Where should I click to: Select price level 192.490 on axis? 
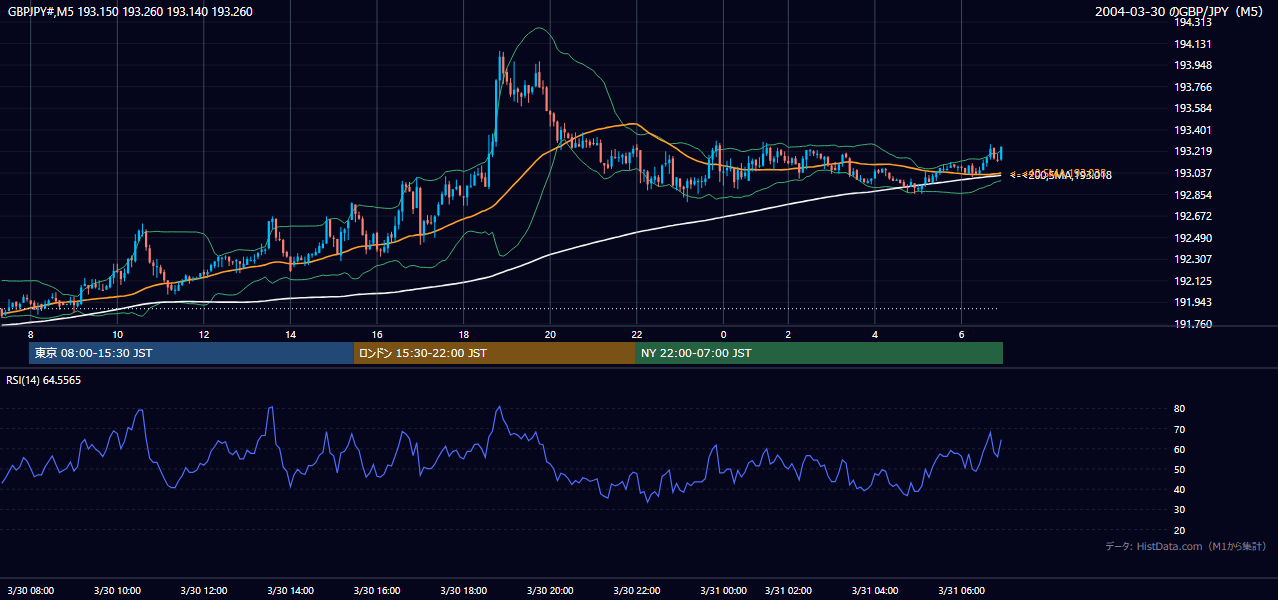coord(1193,238)
